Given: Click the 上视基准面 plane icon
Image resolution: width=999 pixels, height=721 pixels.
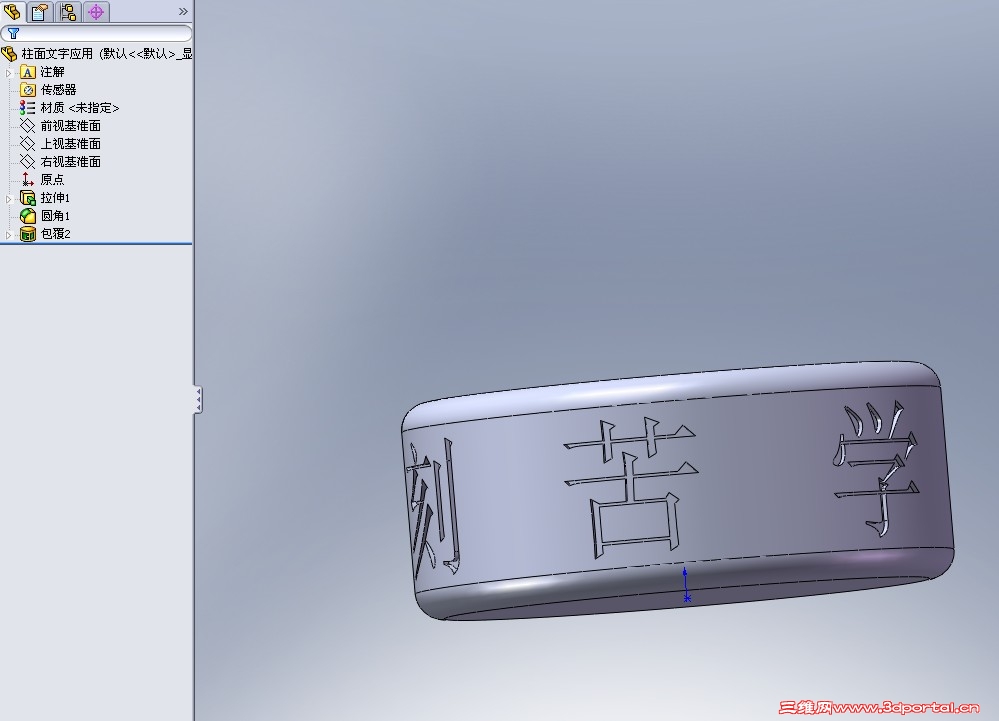Looking at the screenshot, I should [x=27, y=144].
